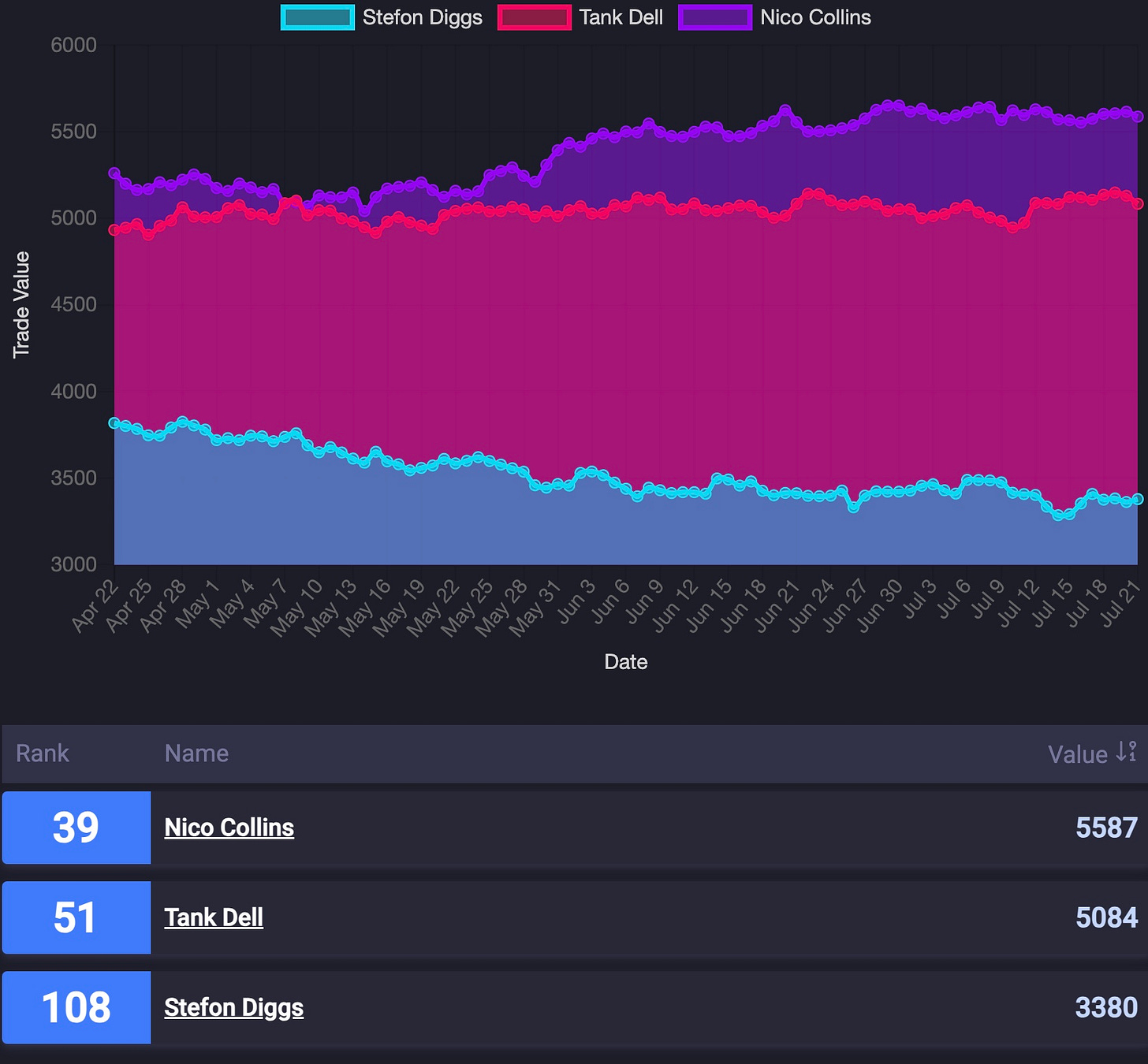Click the first Stefon Diggs data point, Apr 22
The image size is (1148, 1064).
tap(114, 423)
